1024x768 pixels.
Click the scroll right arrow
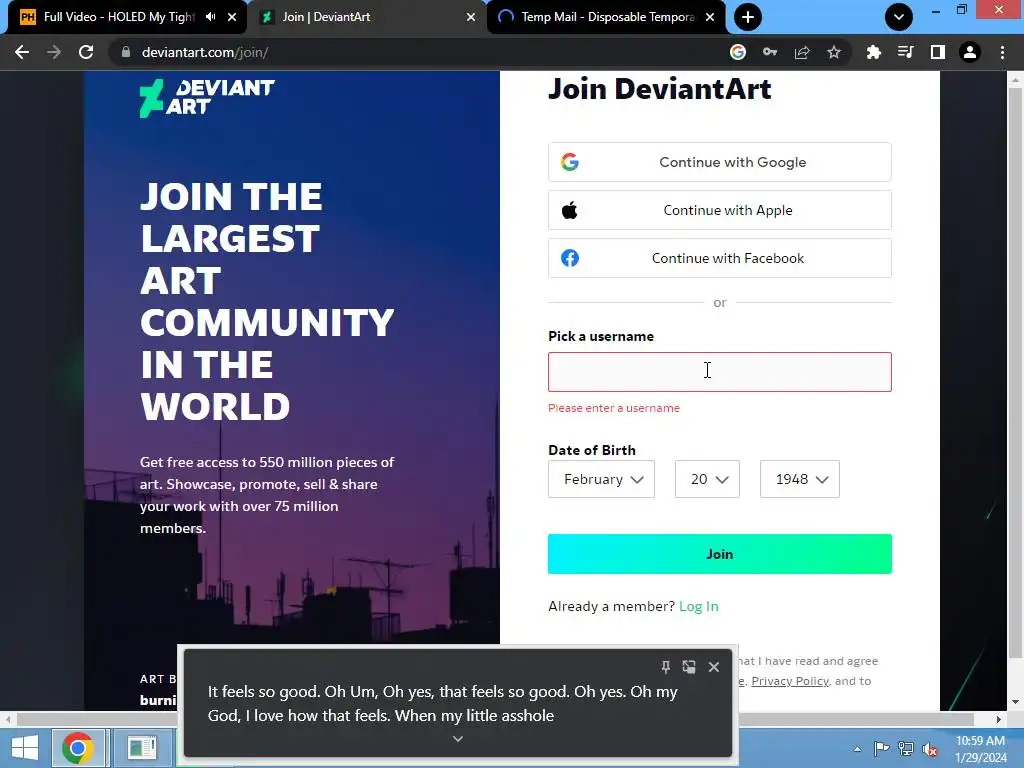tap(999, 719)
